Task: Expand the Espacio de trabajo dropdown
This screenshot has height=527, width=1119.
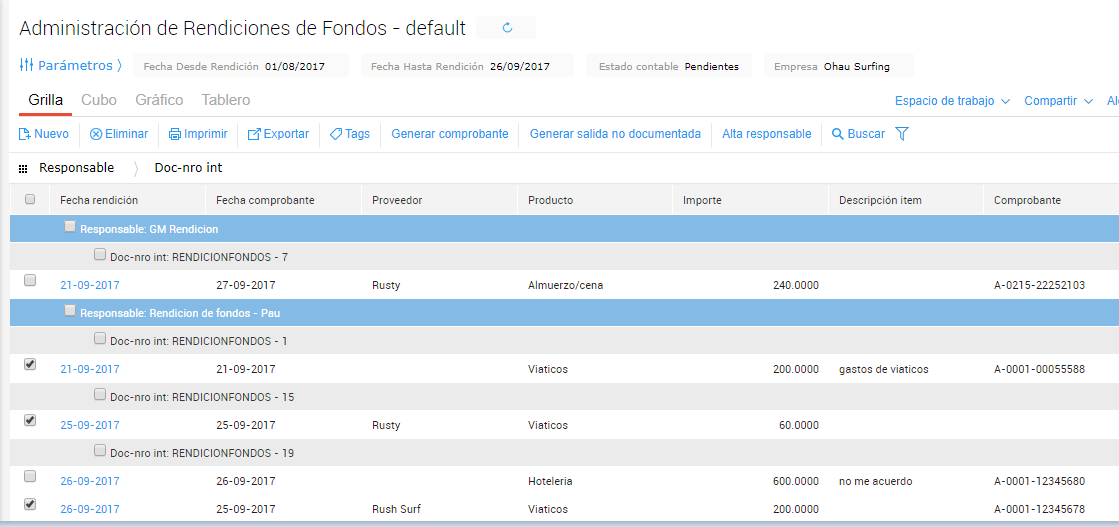Action: [952, 101]
